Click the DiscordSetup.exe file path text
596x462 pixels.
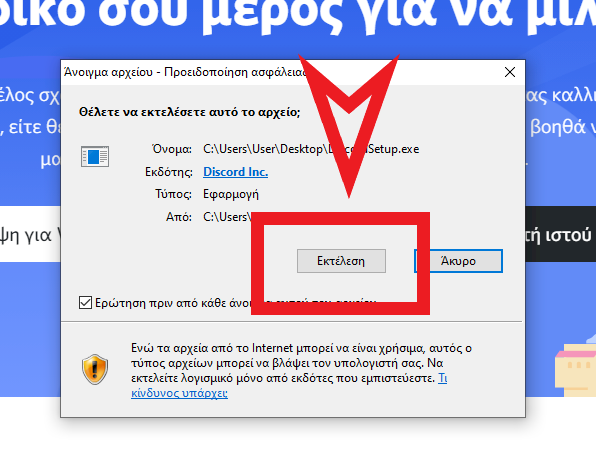(x=311, y=149)
